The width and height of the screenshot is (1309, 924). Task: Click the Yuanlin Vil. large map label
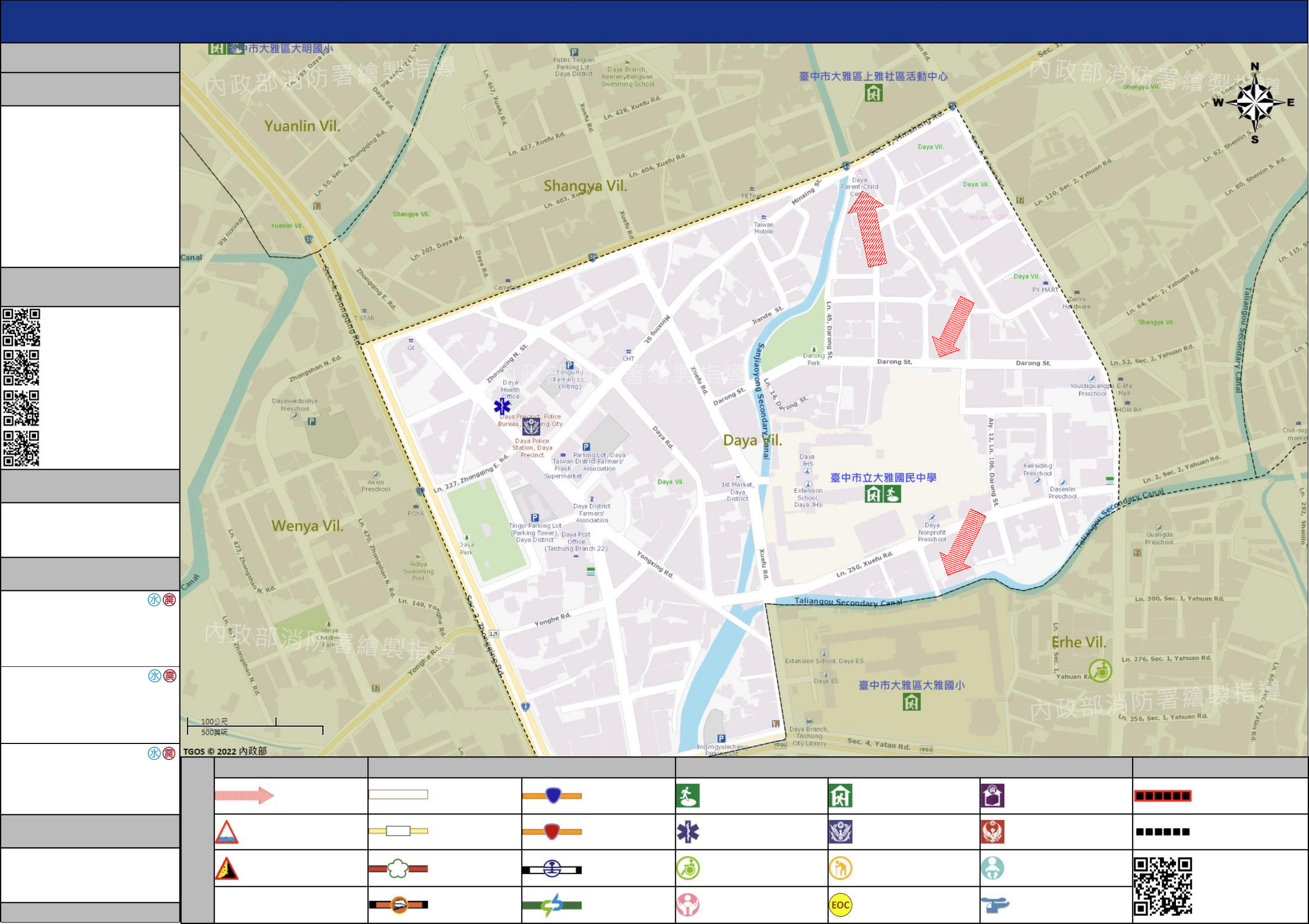pos(302,126)
